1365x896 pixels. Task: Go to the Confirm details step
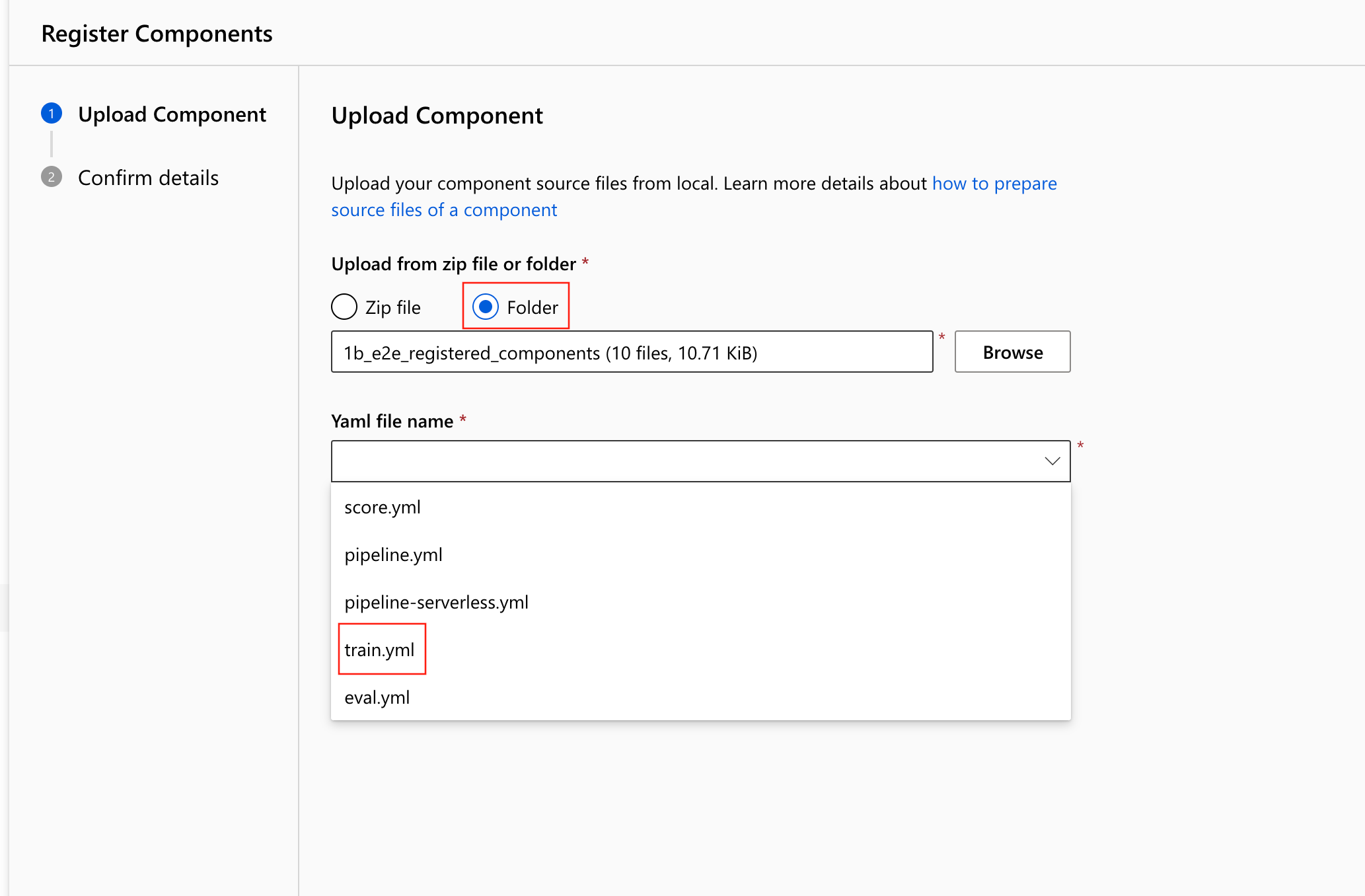click(x=148, y=178)
